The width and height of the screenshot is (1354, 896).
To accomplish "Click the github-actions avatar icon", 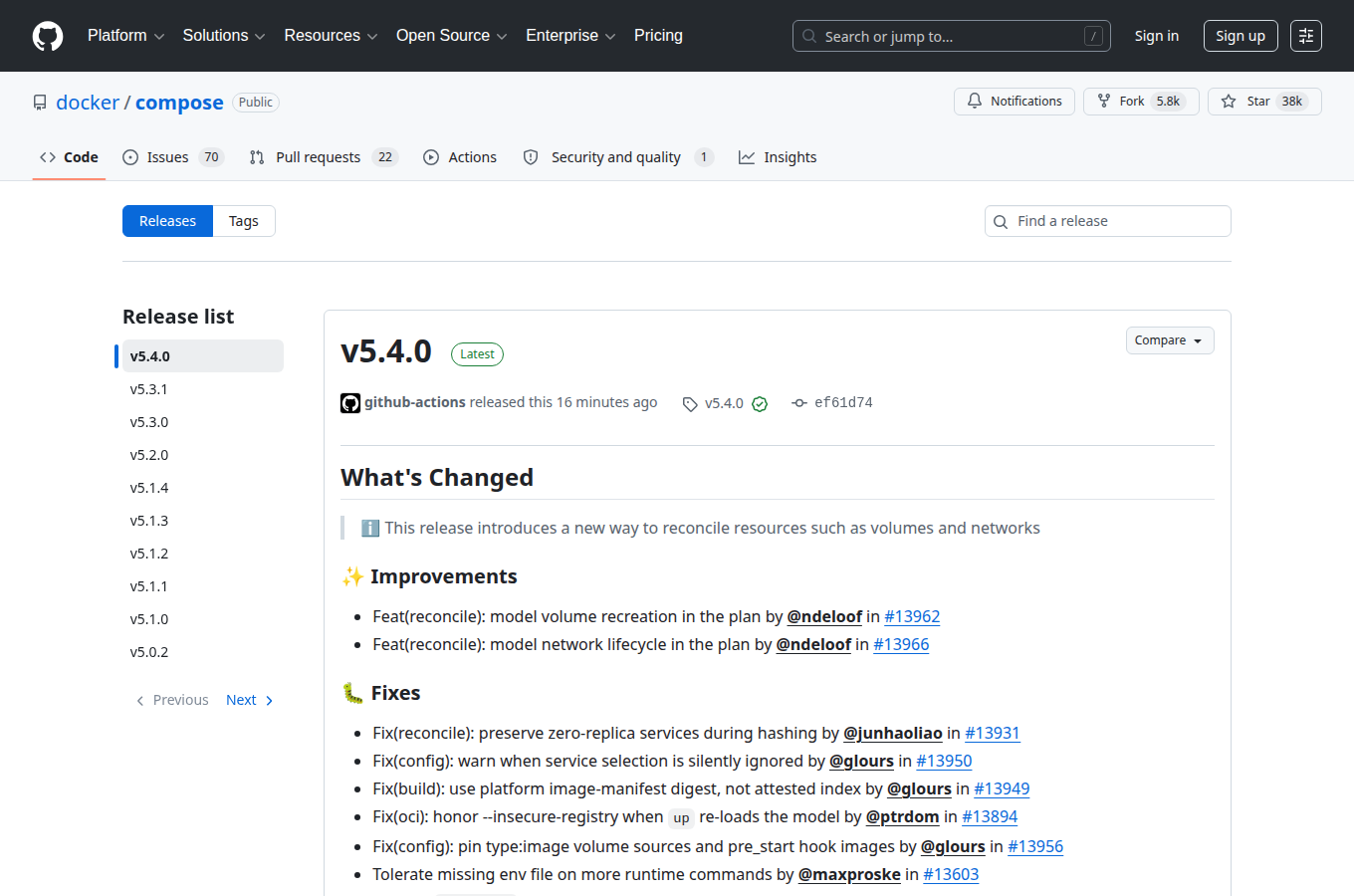I will pos(350,403).
